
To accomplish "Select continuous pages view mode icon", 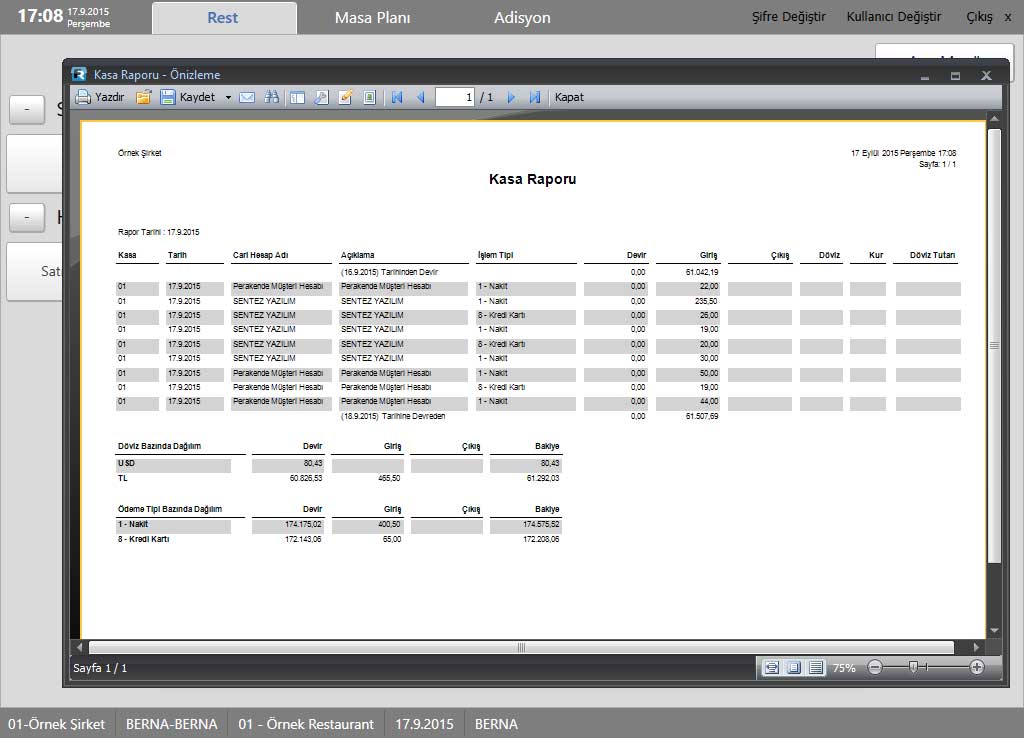I will pyautogui.click(x=816, y=667).
